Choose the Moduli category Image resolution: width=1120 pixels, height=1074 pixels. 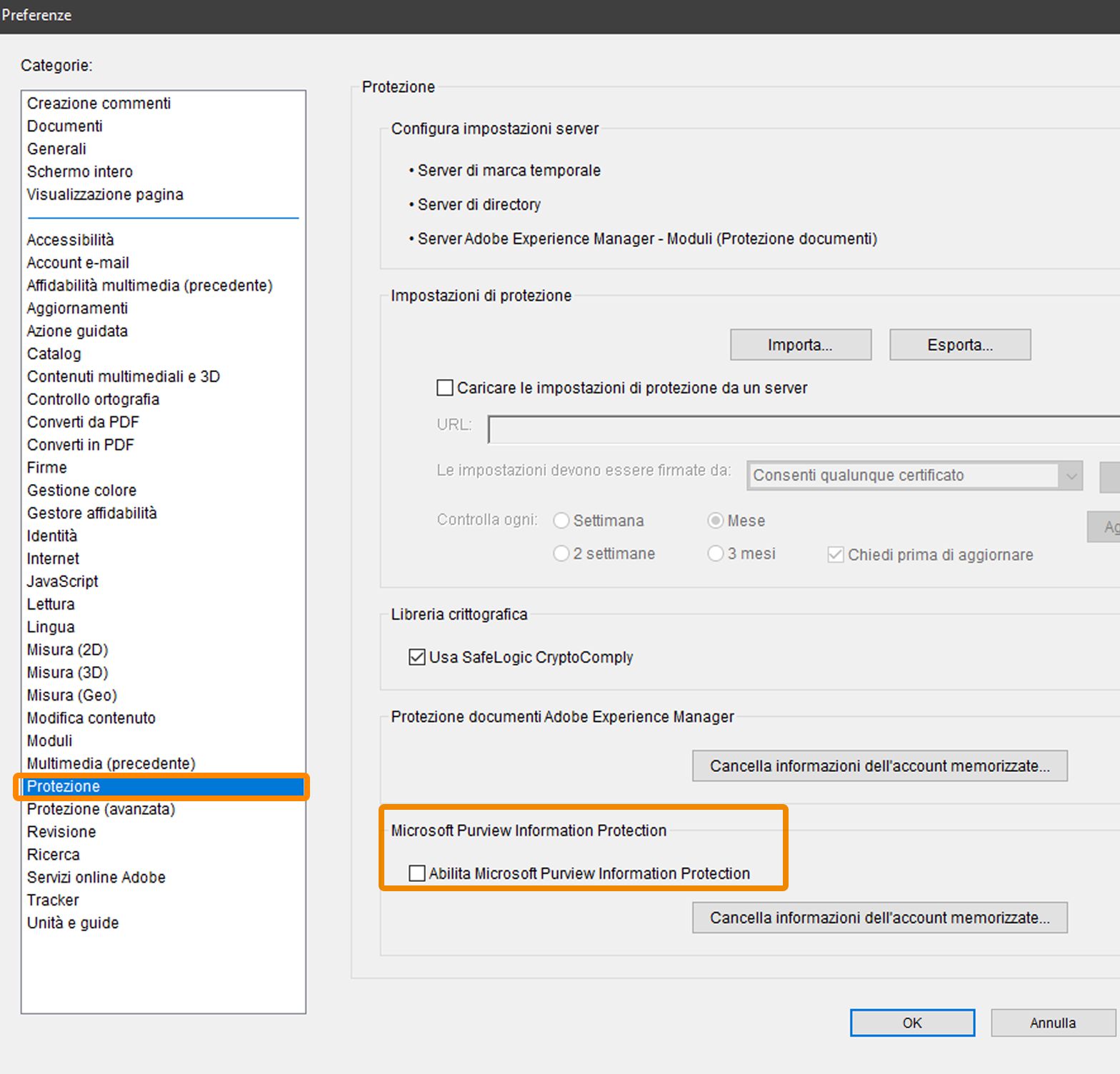50,741
